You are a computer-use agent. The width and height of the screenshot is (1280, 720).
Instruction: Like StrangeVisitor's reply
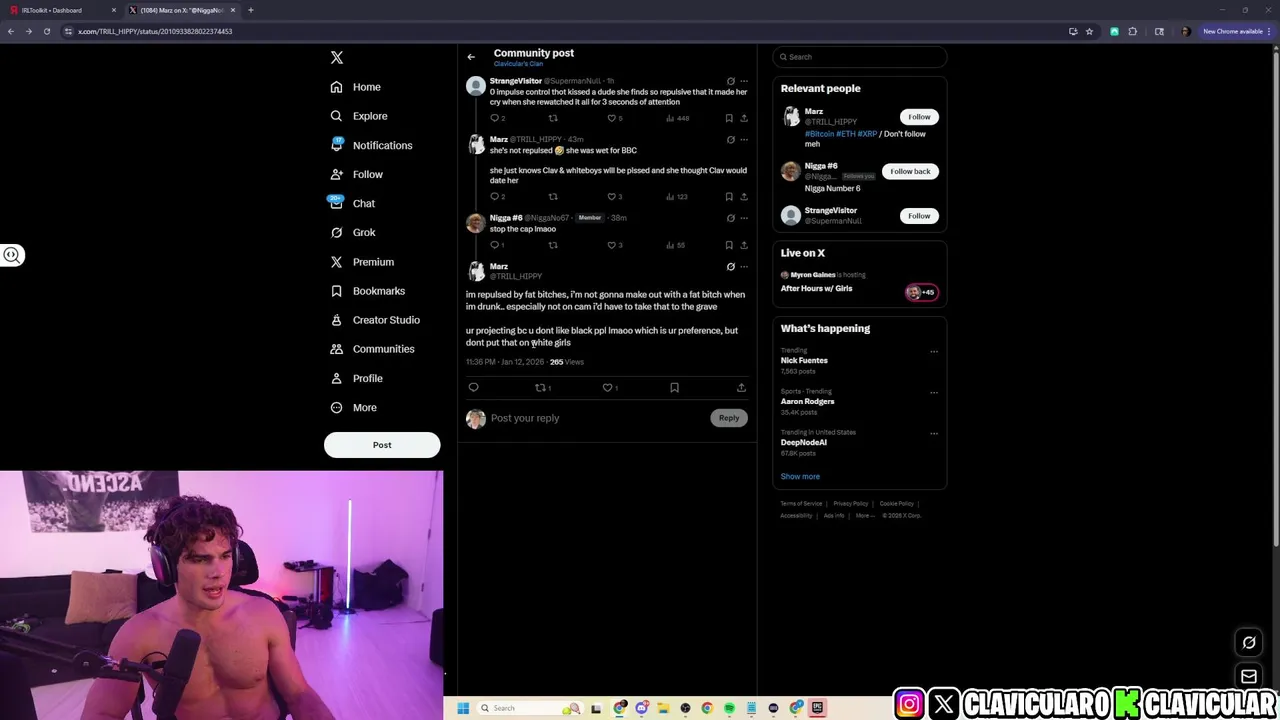tap(612, 118)
